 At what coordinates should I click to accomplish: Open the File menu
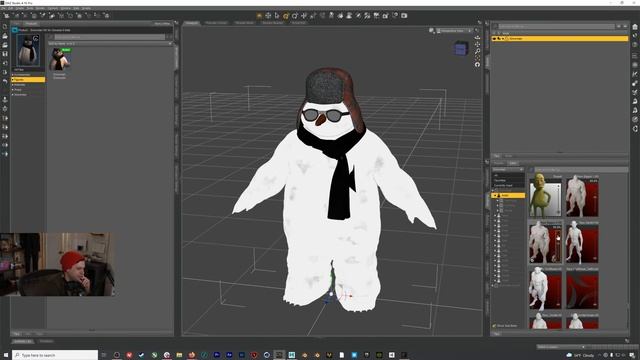point(2,8)
